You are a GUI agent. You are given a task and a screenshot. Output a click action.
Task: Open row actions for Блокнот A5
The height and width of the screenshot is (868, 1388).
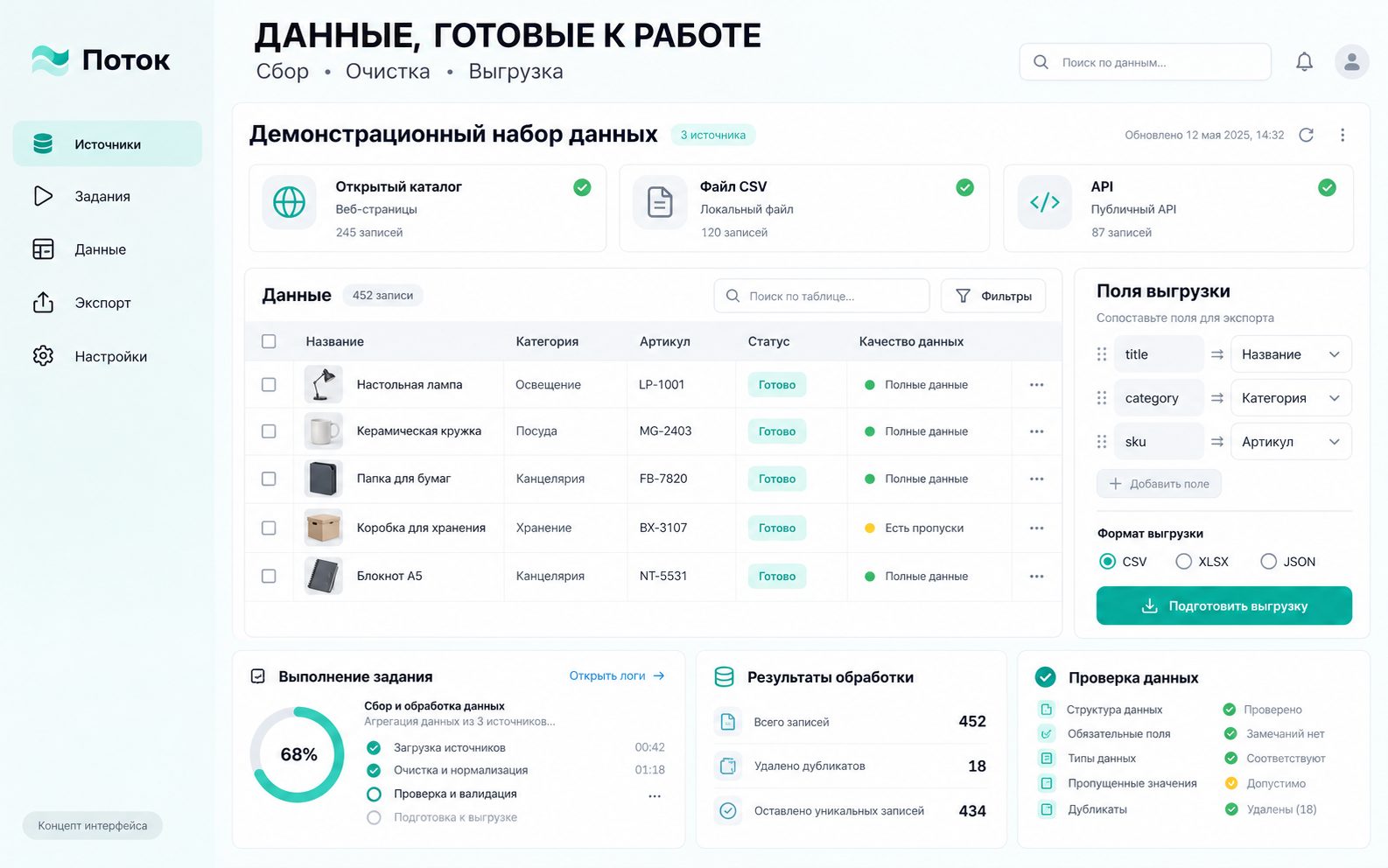coord(1037,576)
